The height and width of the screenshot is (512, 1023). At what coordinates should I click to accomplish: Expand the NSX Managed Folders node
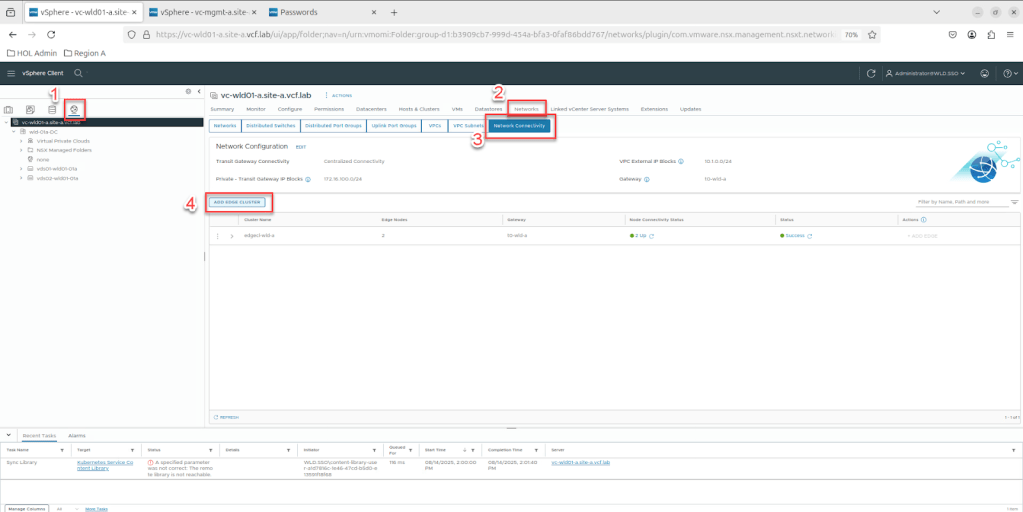click(22, 150)
